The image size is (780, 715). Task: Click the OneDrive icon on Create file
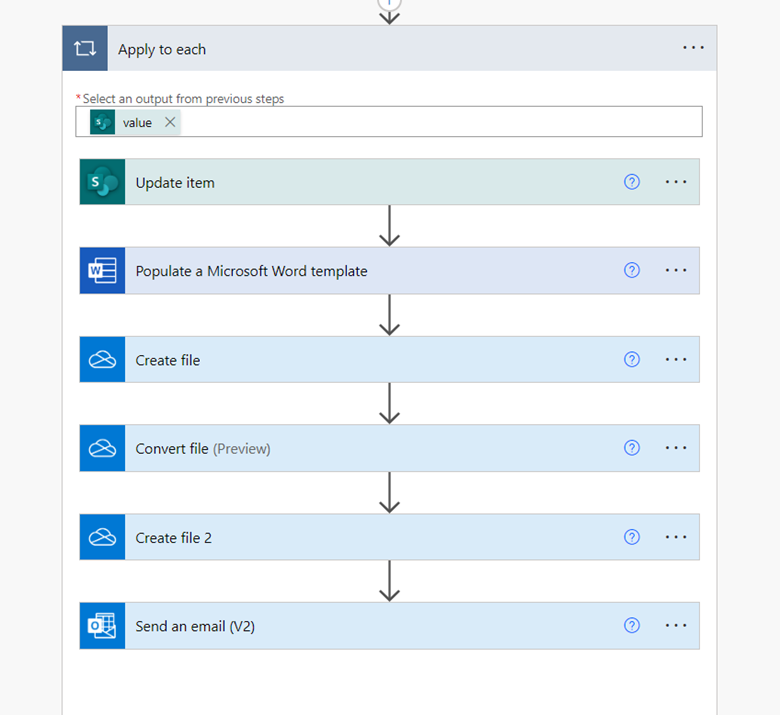click(x=102, y=359)
